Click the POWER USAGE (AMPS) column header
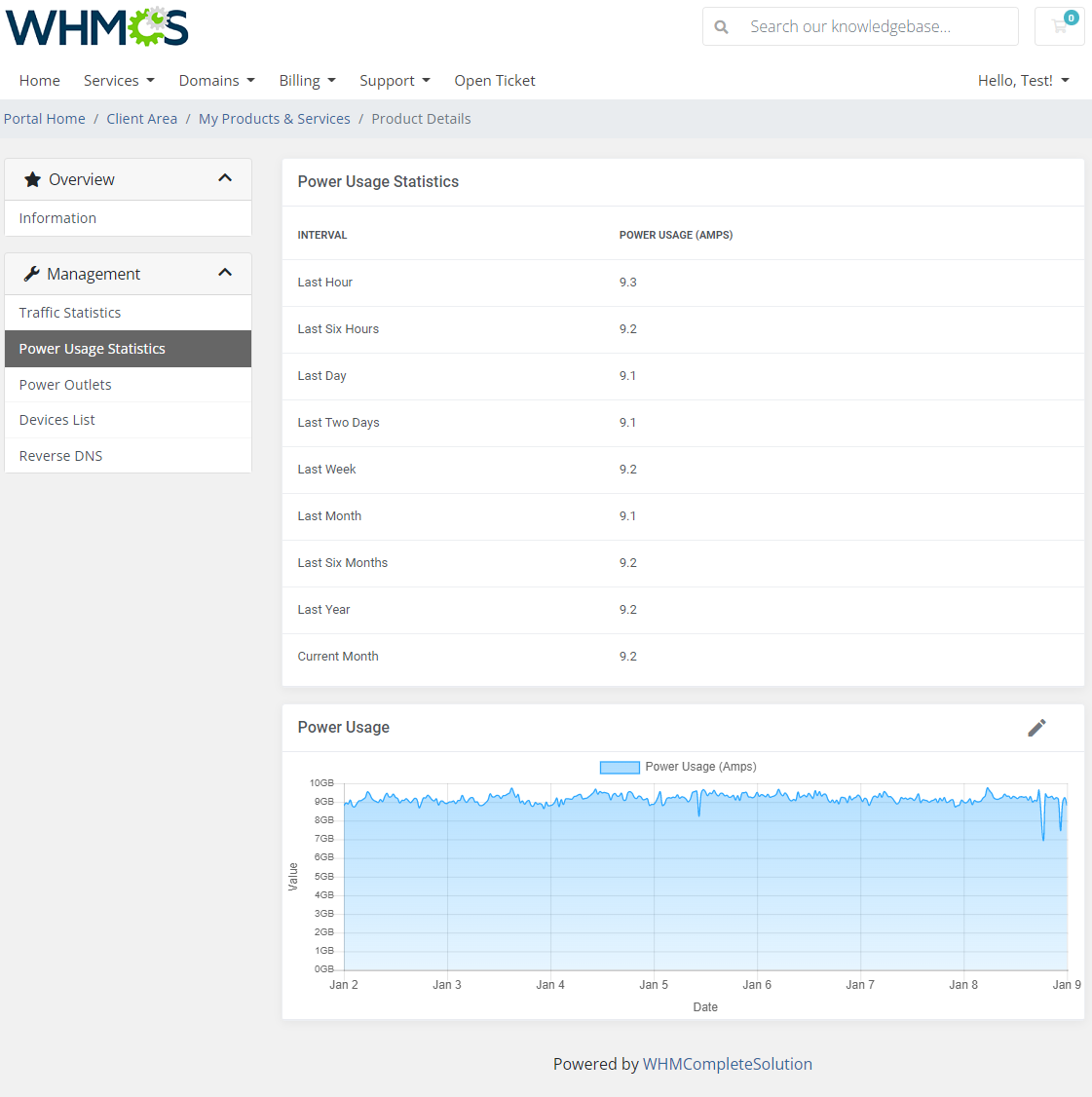The height and width of the screenshot is (1097, 1092). (676, 235)
